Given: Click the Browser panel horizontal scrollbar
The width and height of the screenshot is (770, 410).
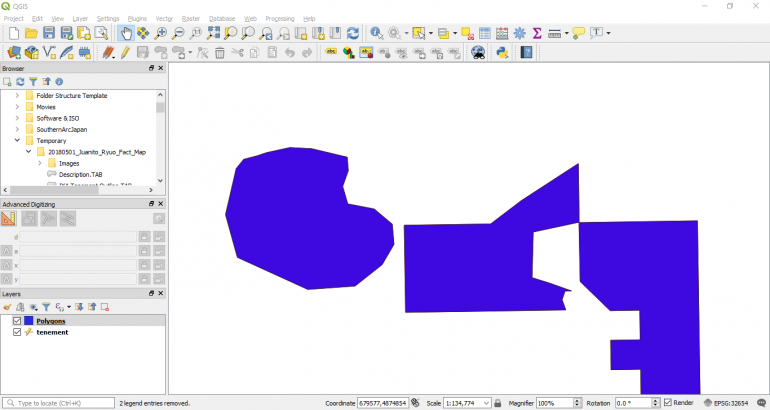Looking at the screenshot, I should click(x=54, y=190).
